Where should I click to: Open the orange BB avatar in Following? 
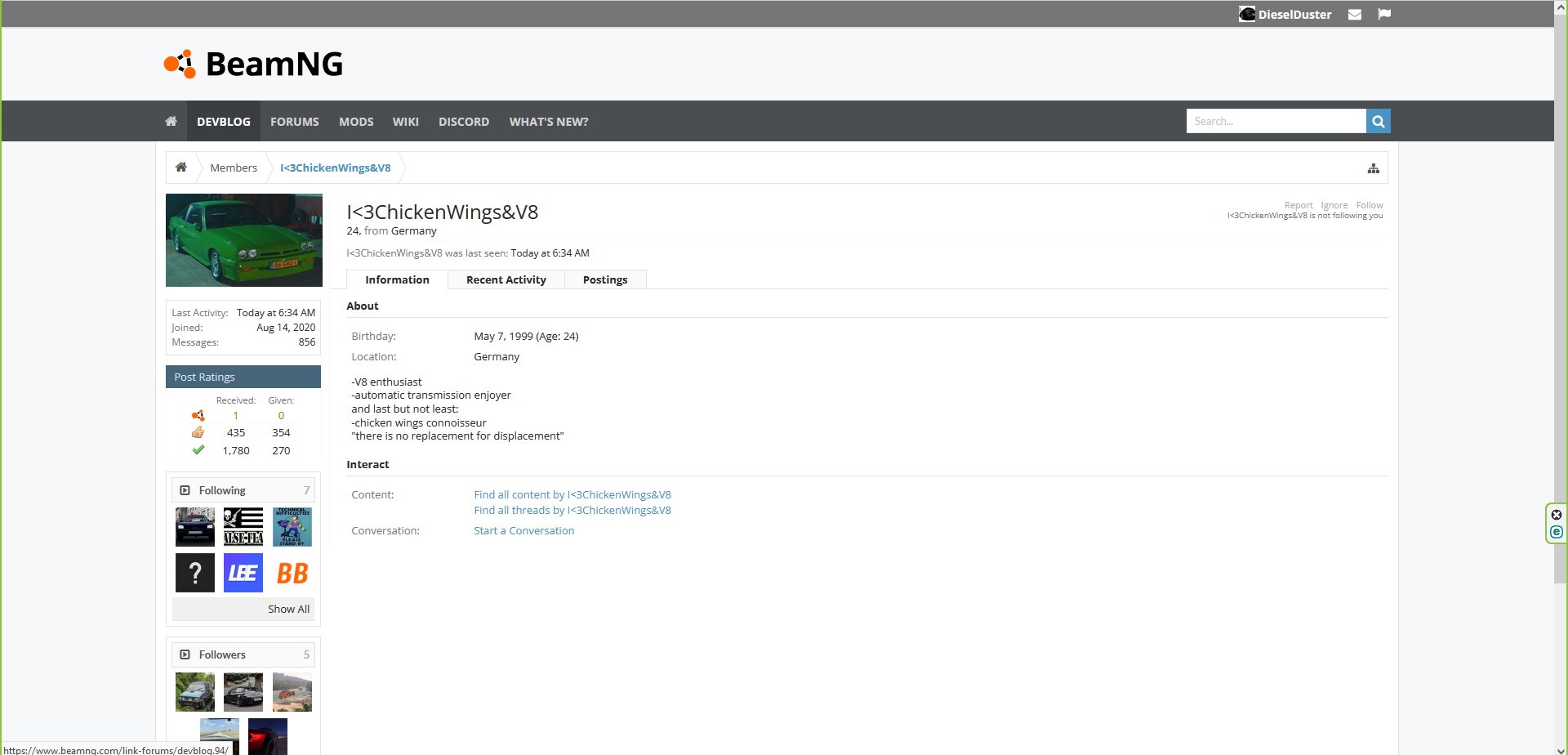pos(292,573)
